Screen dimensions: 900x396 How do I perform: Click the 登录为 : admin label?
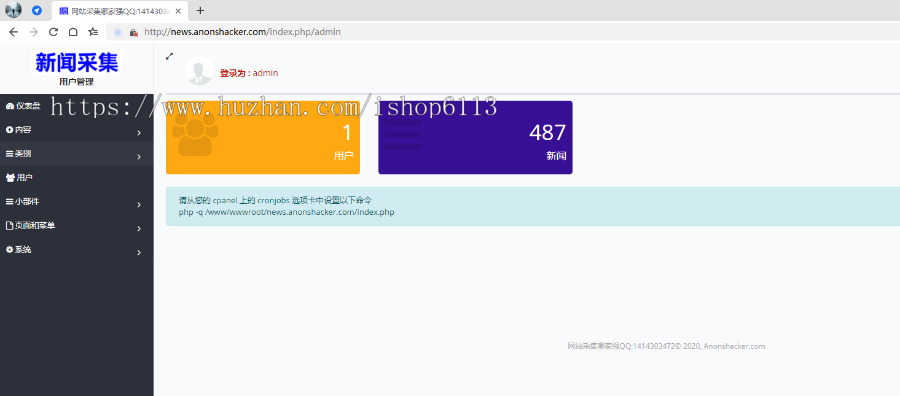(x=249, y=73)
